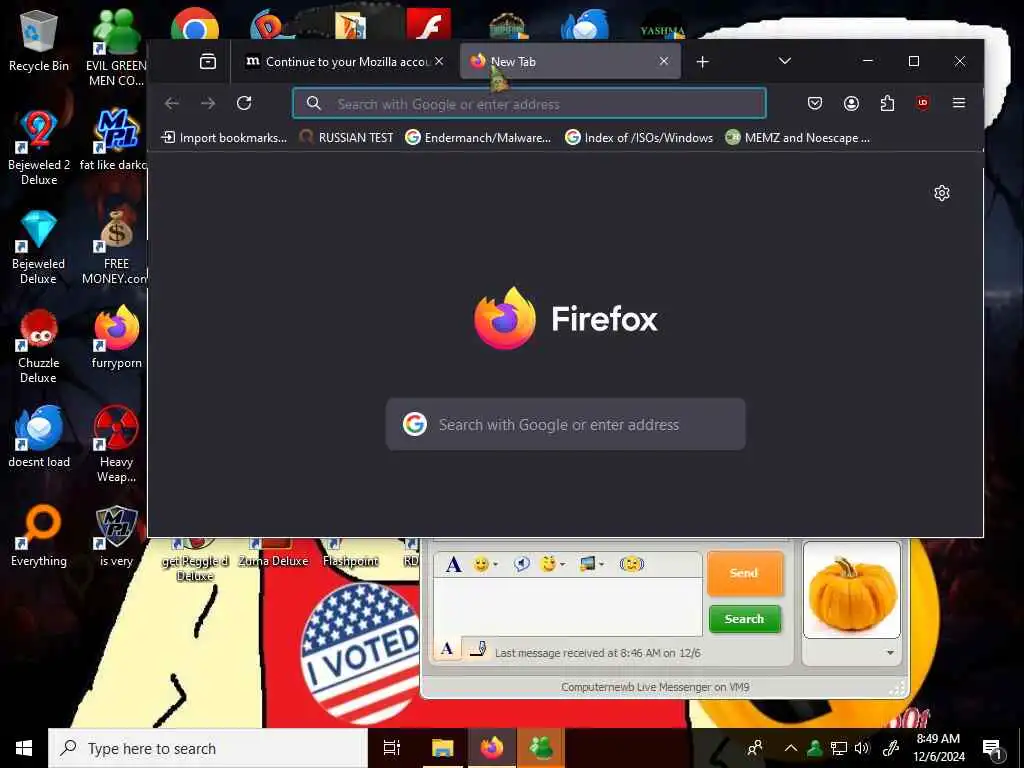The width and height of the screenshot is (1024, 768).
Task: Open Import bookmarks link
Action: click(x=224, y=138)
